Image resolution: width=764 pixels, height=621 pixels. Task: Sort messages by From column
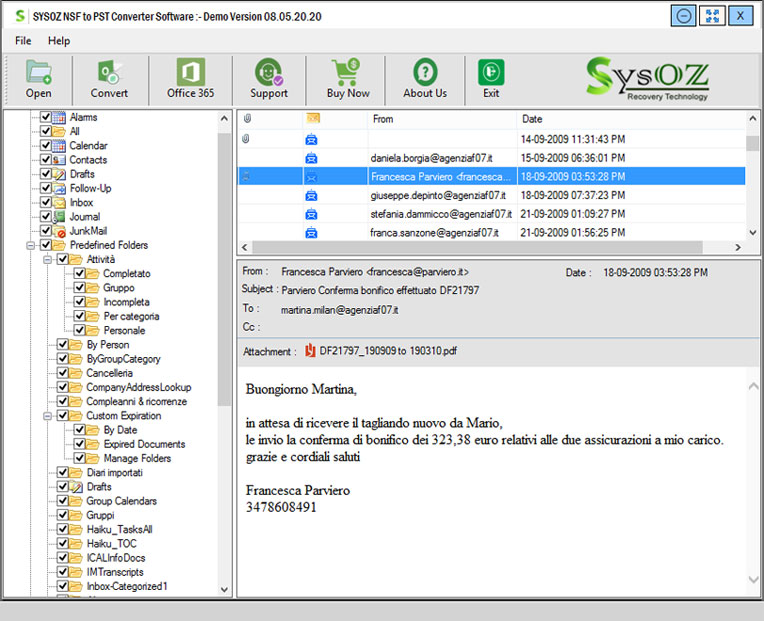click(x=441, y=119)
